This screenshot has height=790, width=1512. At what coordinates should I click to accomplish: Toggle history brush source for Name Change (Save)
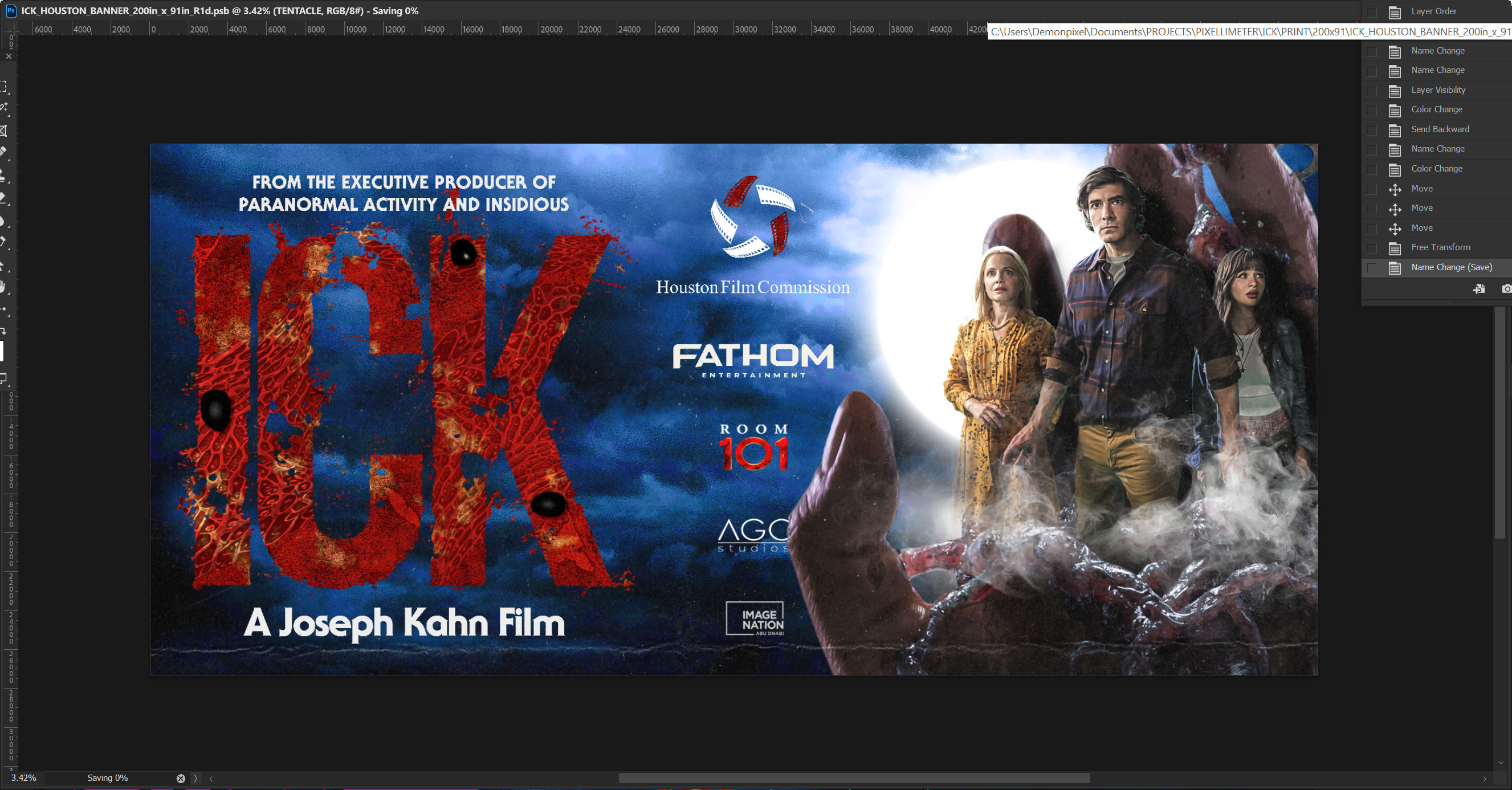pyautogui.click(x=1372, y=268)
